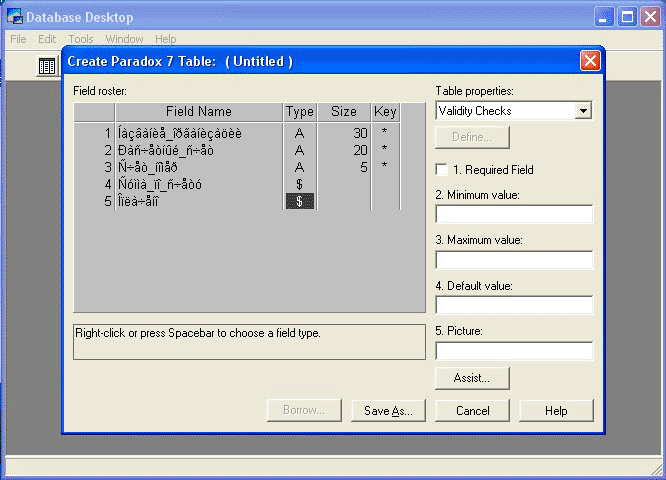
Task: Enable the Required Field checkbox
Action: (x=442, y=170)
